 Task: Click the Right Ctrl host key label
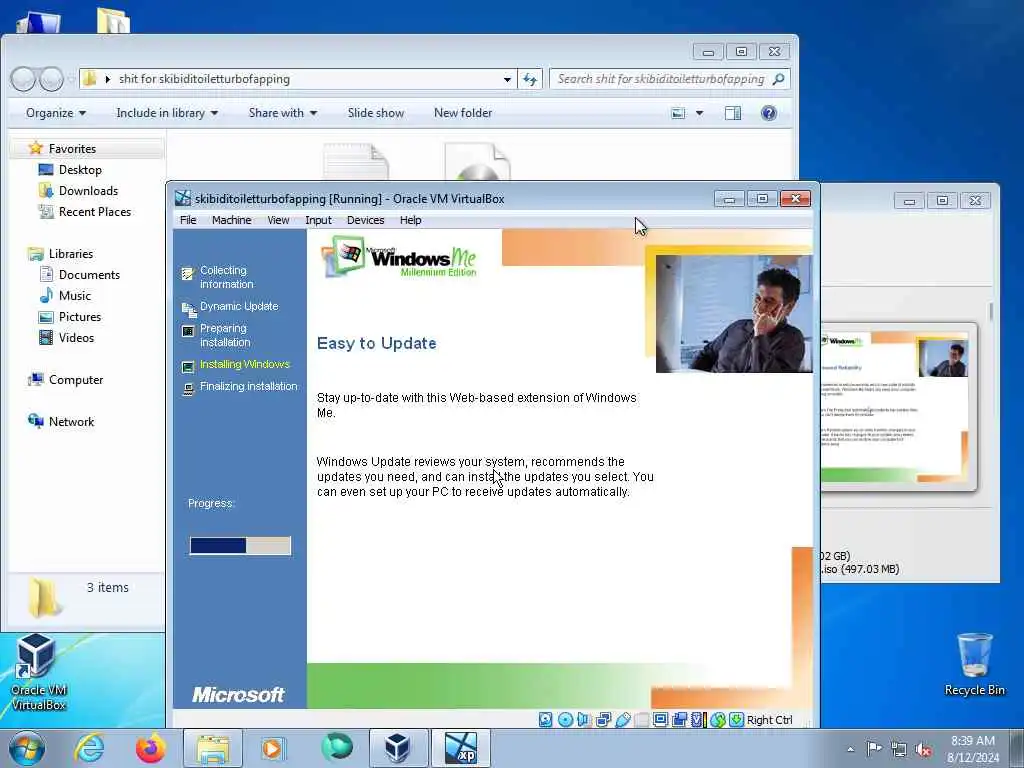click(769, 720)
